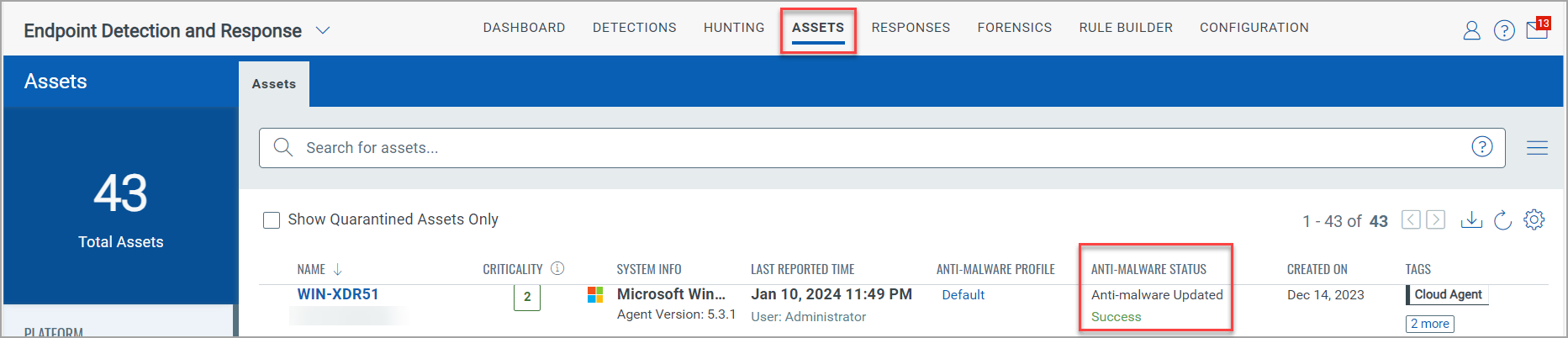Screen dimensions: 1568x338
Task: Open the FORENSICS menu
Action: tap(1015, 28)
